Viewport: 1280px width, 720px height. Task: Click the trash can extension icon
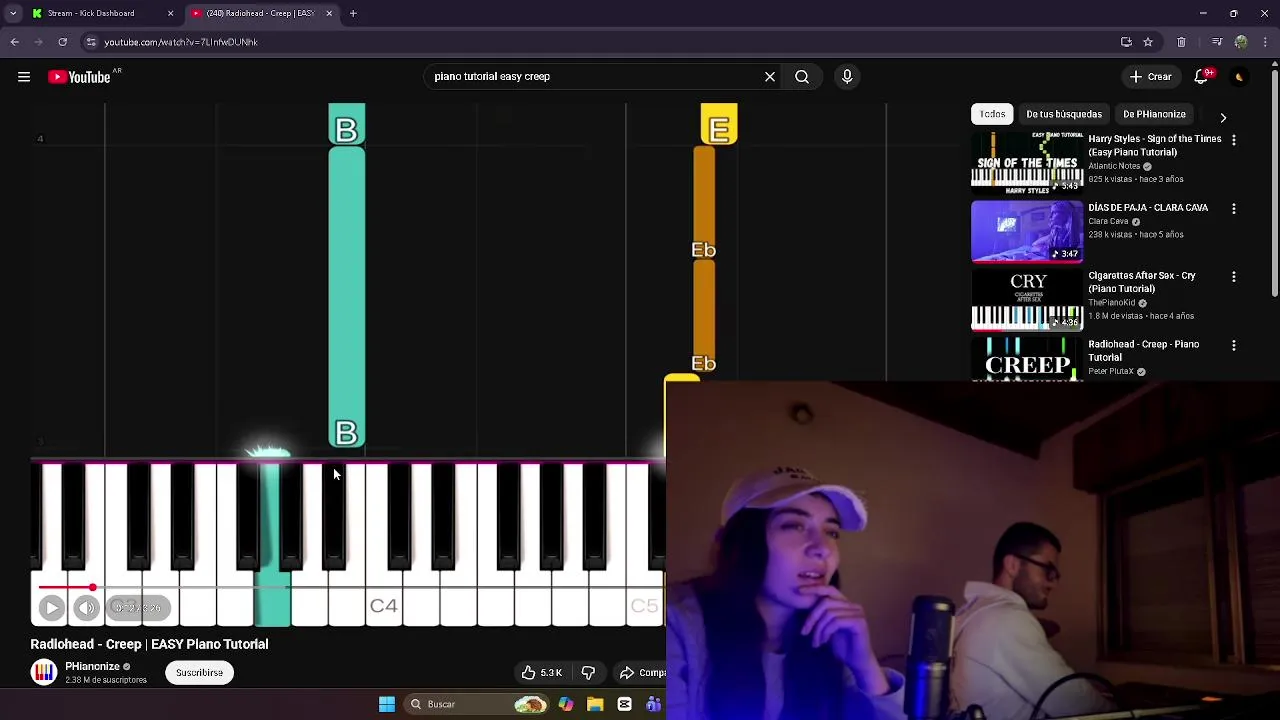[1181, 42]
